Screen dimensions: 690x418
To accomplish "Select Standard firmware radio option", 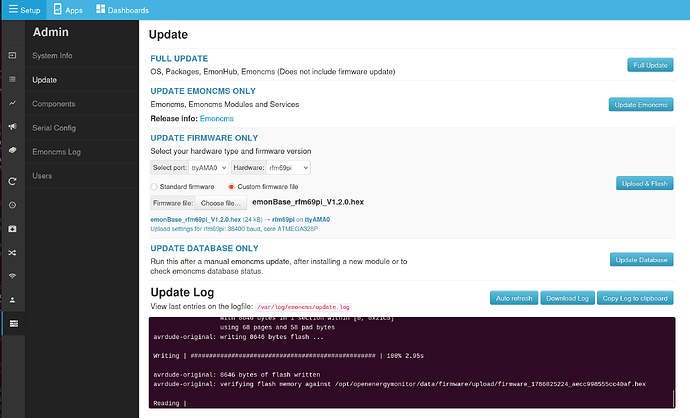I will coord(154,187).
